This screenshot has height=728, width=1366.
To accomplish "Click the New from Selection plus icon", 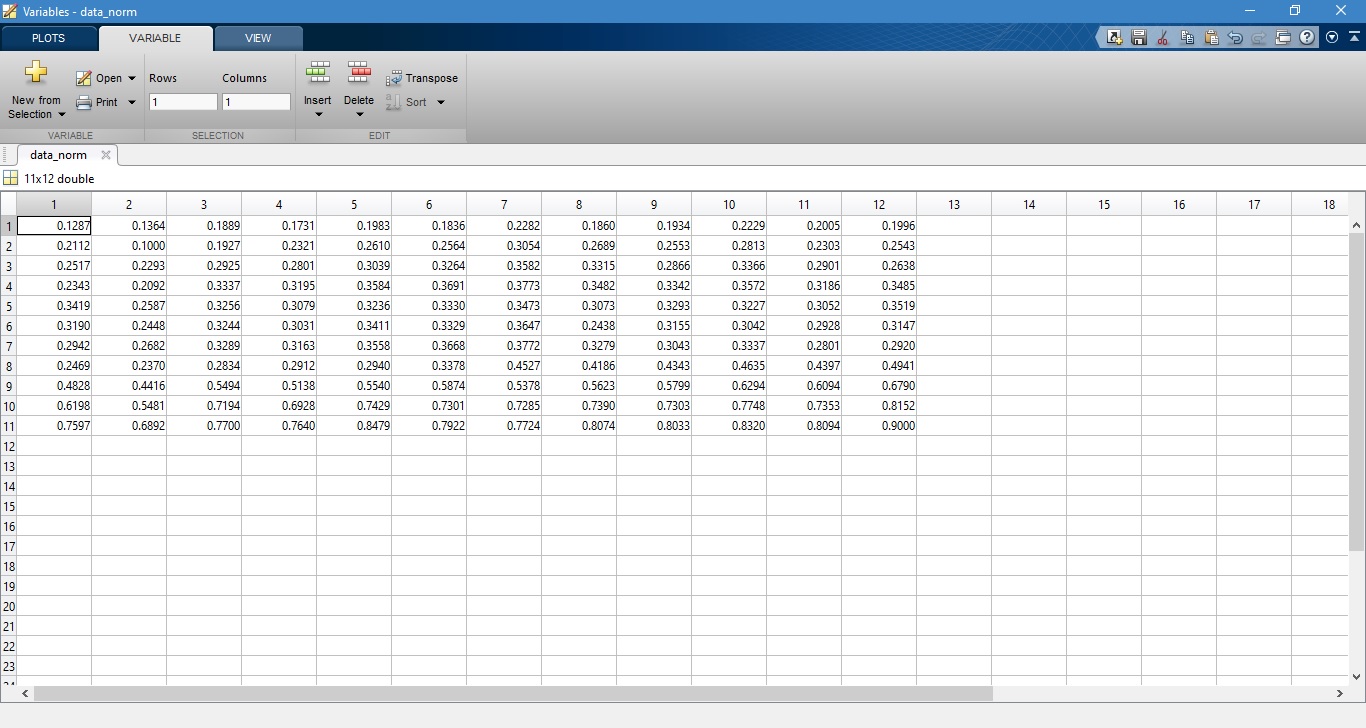I will point(36,73).
